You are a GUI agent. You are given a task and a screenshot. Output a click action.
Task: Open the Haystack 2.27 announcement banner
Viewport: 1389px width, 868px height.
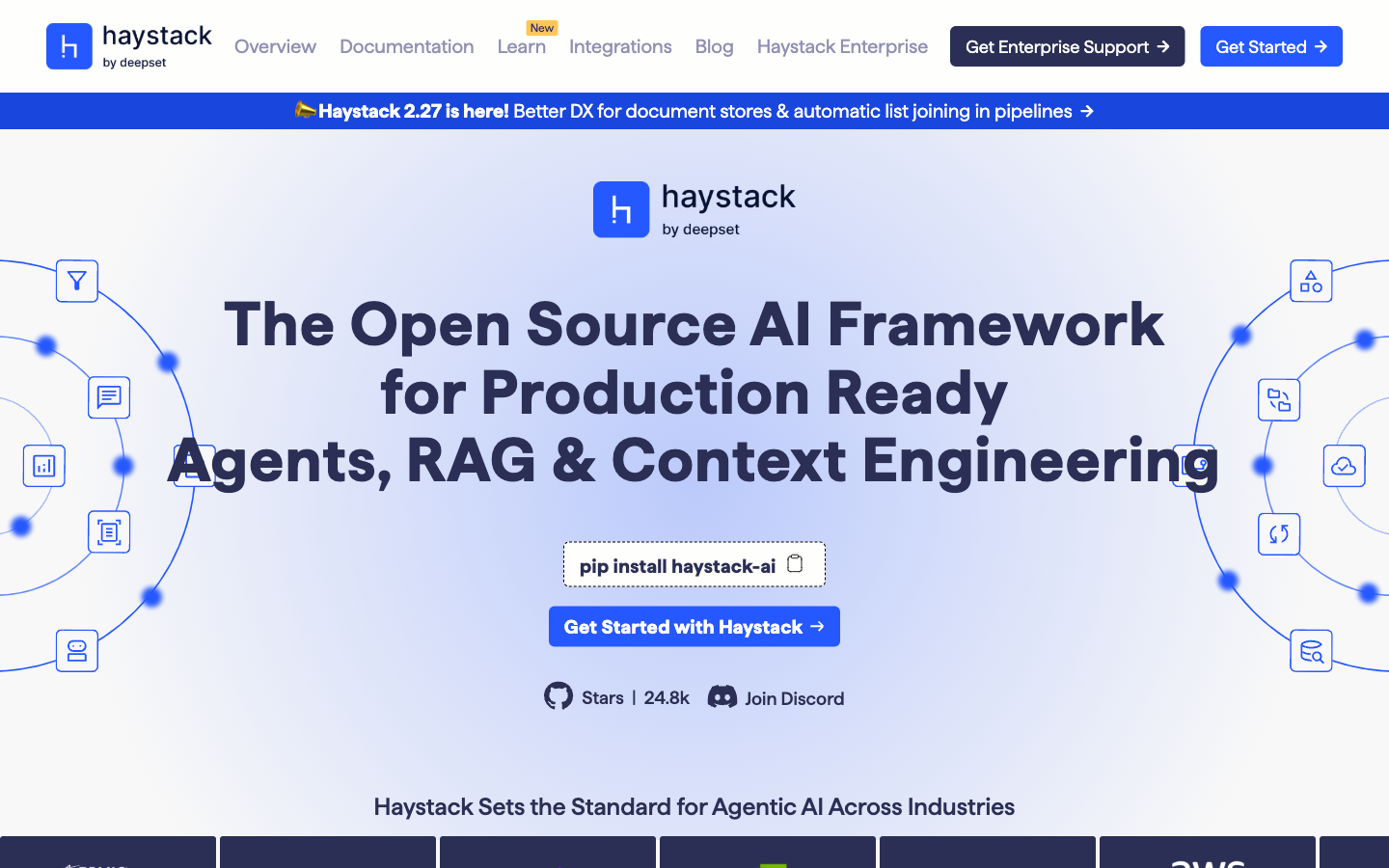coord(694,111)
